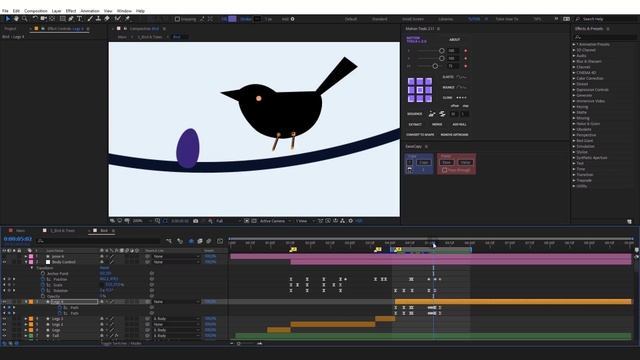Toggle the Position stopwatch
This screenshot has width=640, height=360.
point(43,279)
